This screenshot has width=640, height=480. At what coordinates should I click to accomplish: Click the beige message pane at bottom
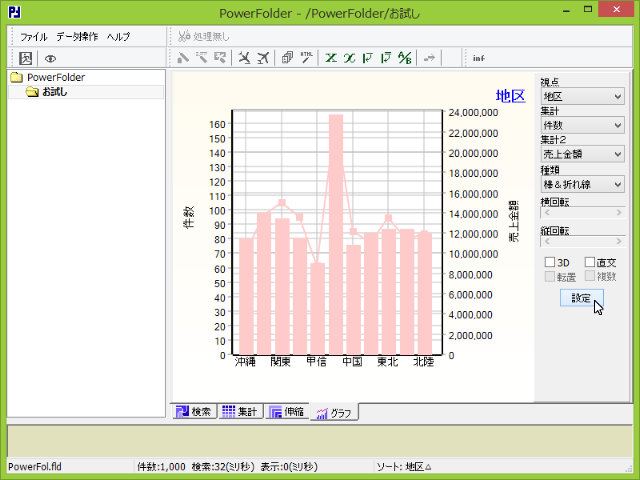[320, 441]
